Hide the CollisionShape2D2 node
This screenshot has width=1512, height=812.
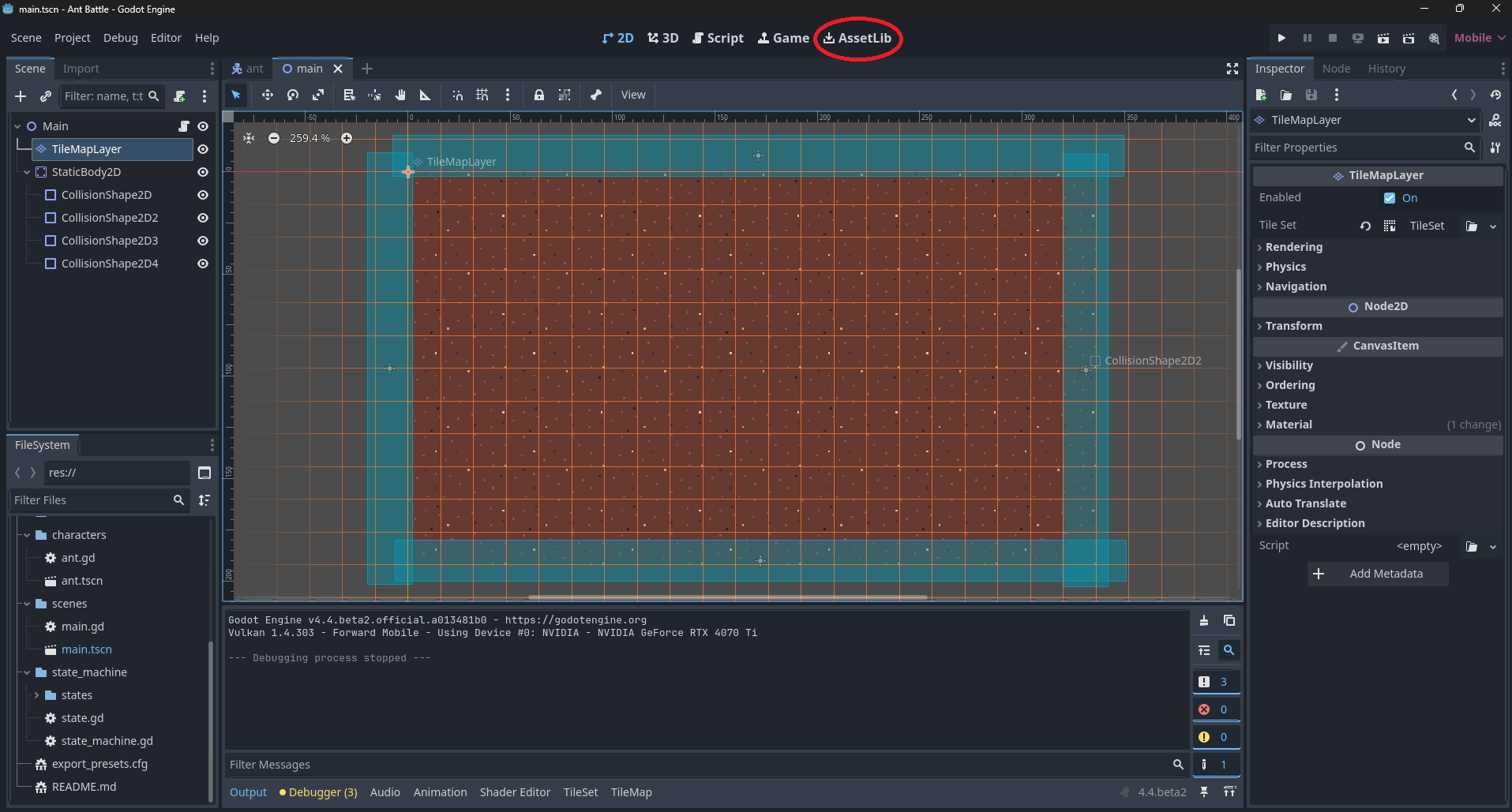203,218
